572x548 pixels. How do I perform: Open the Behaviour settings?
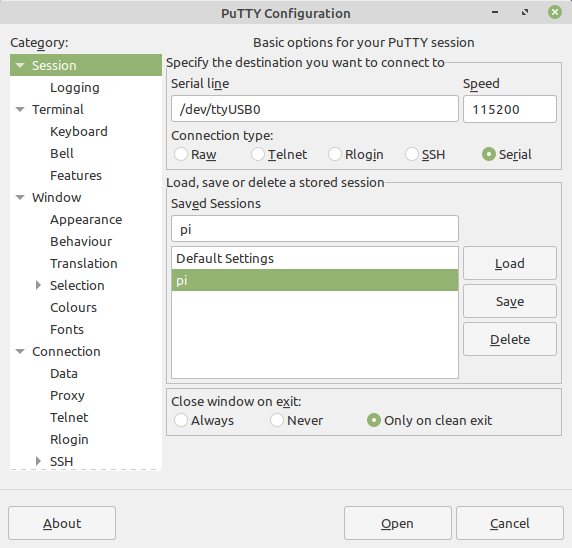[81, 242]
